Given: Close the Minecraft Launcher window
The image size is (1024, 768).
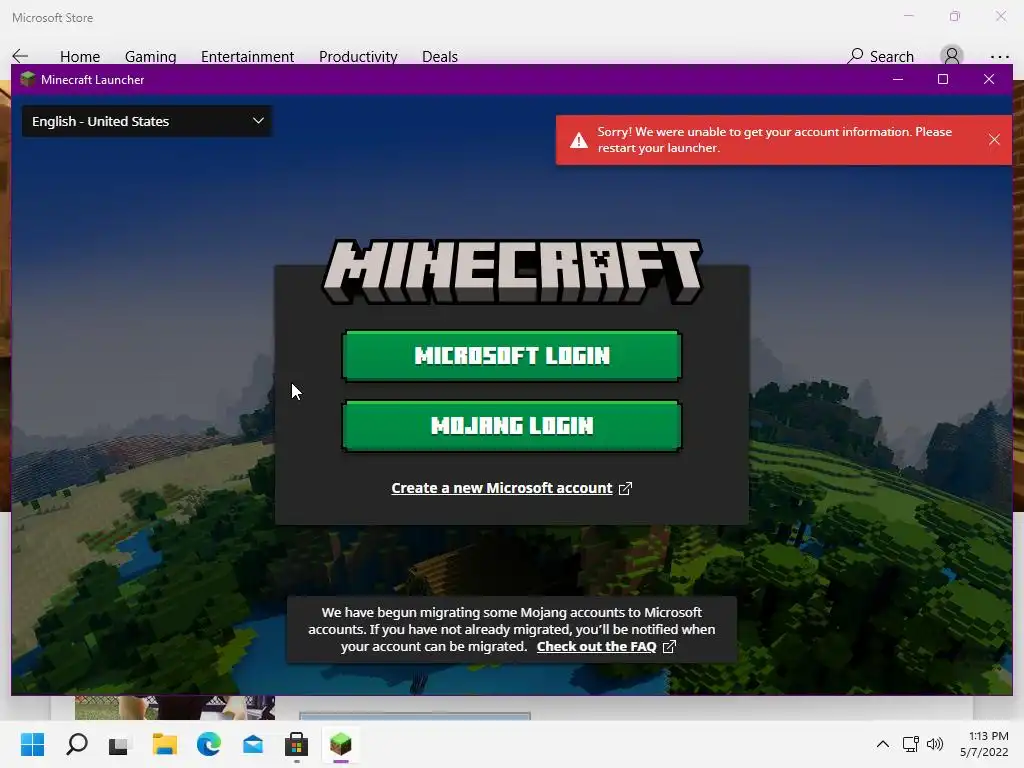Looking at the screenshot, I should (x=989, y=80).
